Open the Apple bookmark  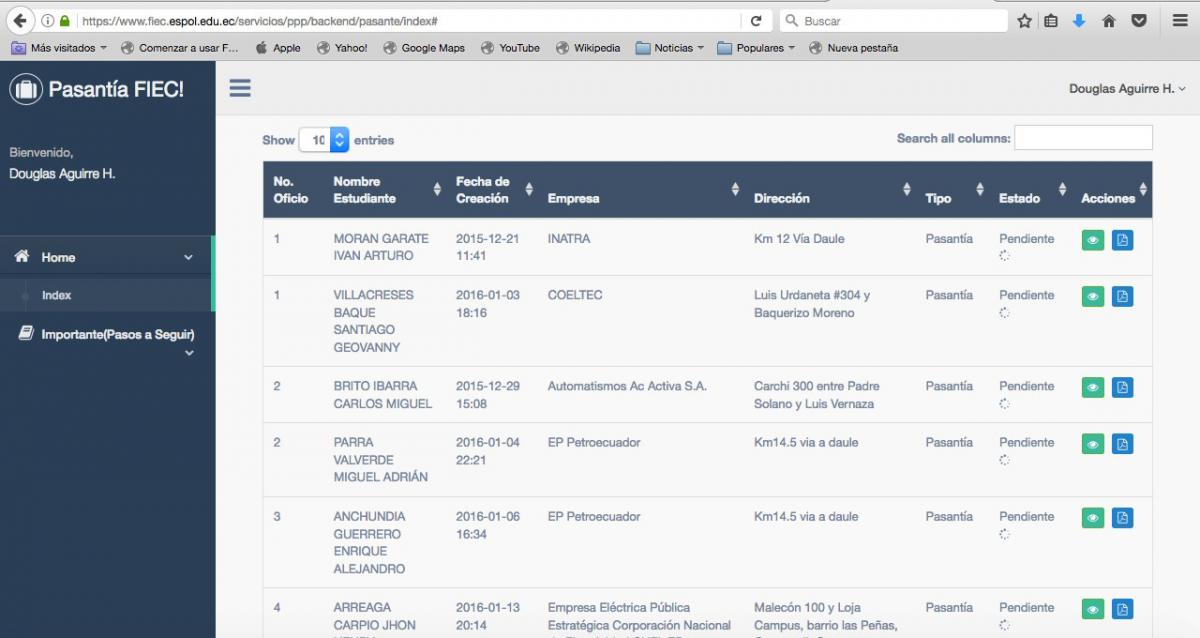pos(277,48)
